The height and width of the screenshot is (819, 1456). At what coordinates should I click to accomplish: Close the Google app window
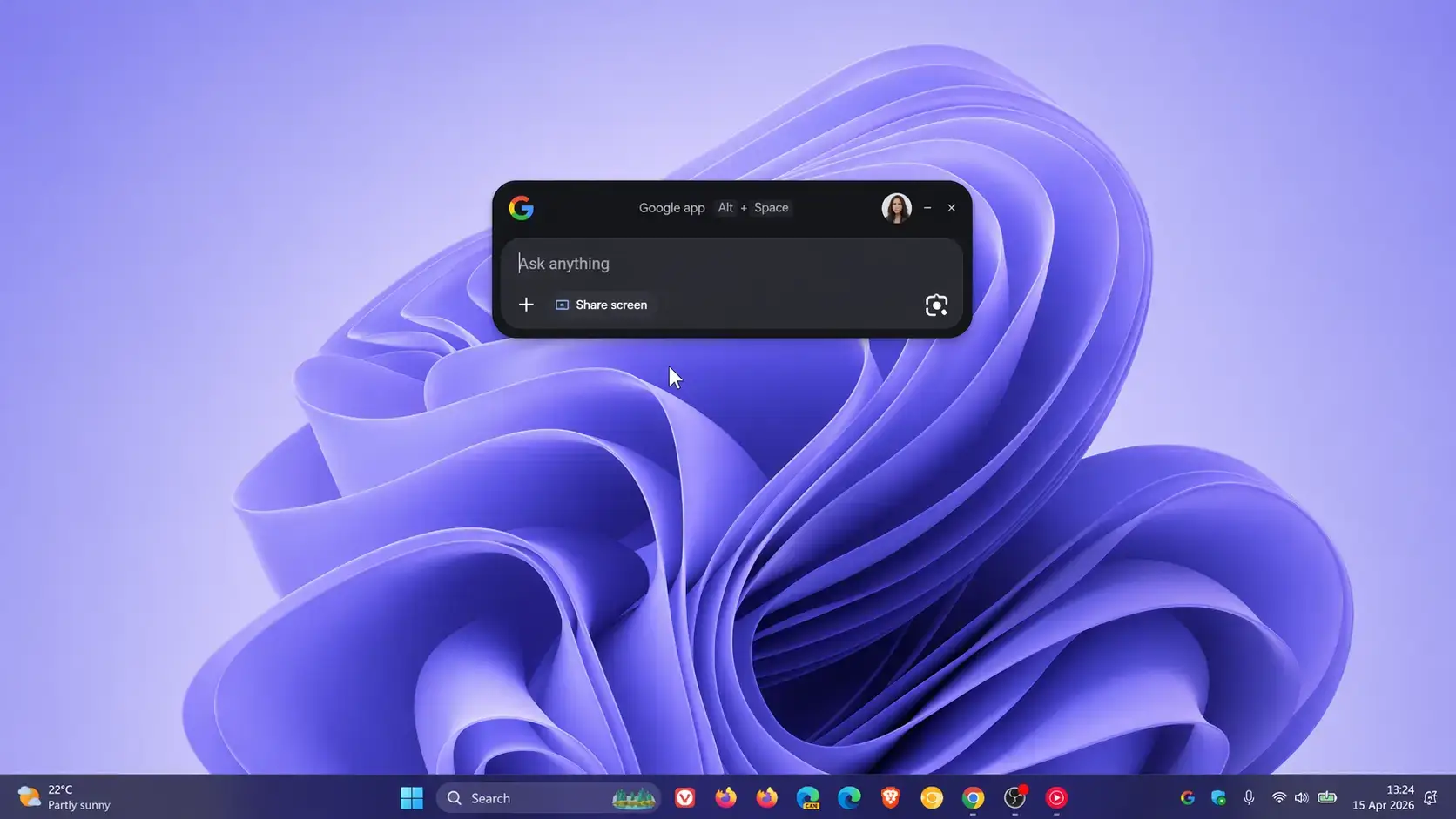952,208
